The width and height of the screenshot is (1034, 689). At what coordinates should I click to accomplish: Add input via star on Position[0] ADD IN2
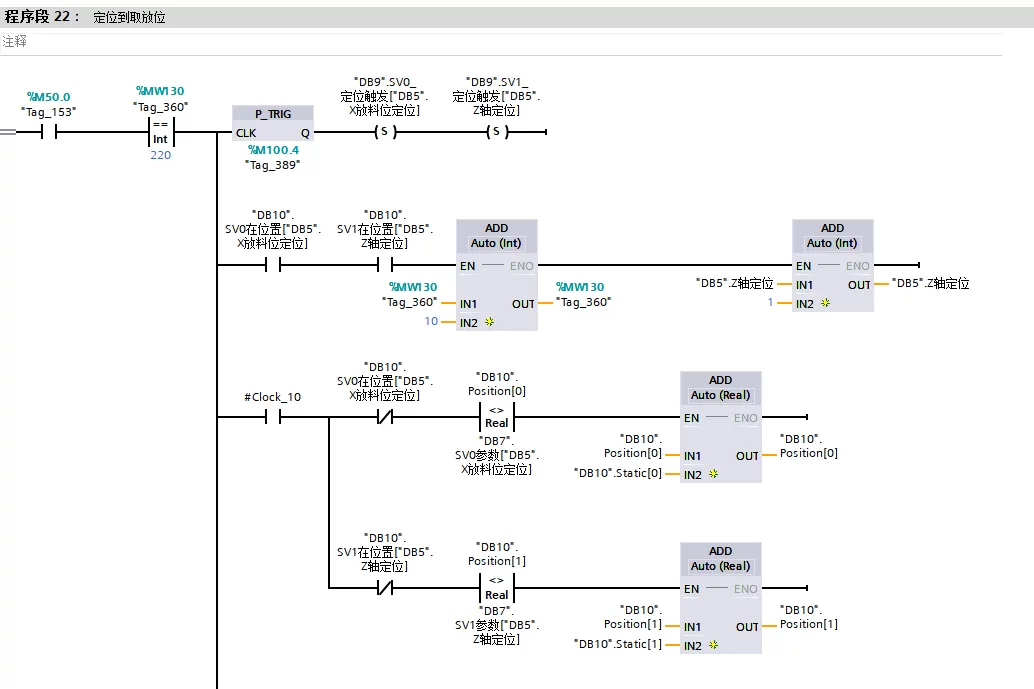(714, 473)
